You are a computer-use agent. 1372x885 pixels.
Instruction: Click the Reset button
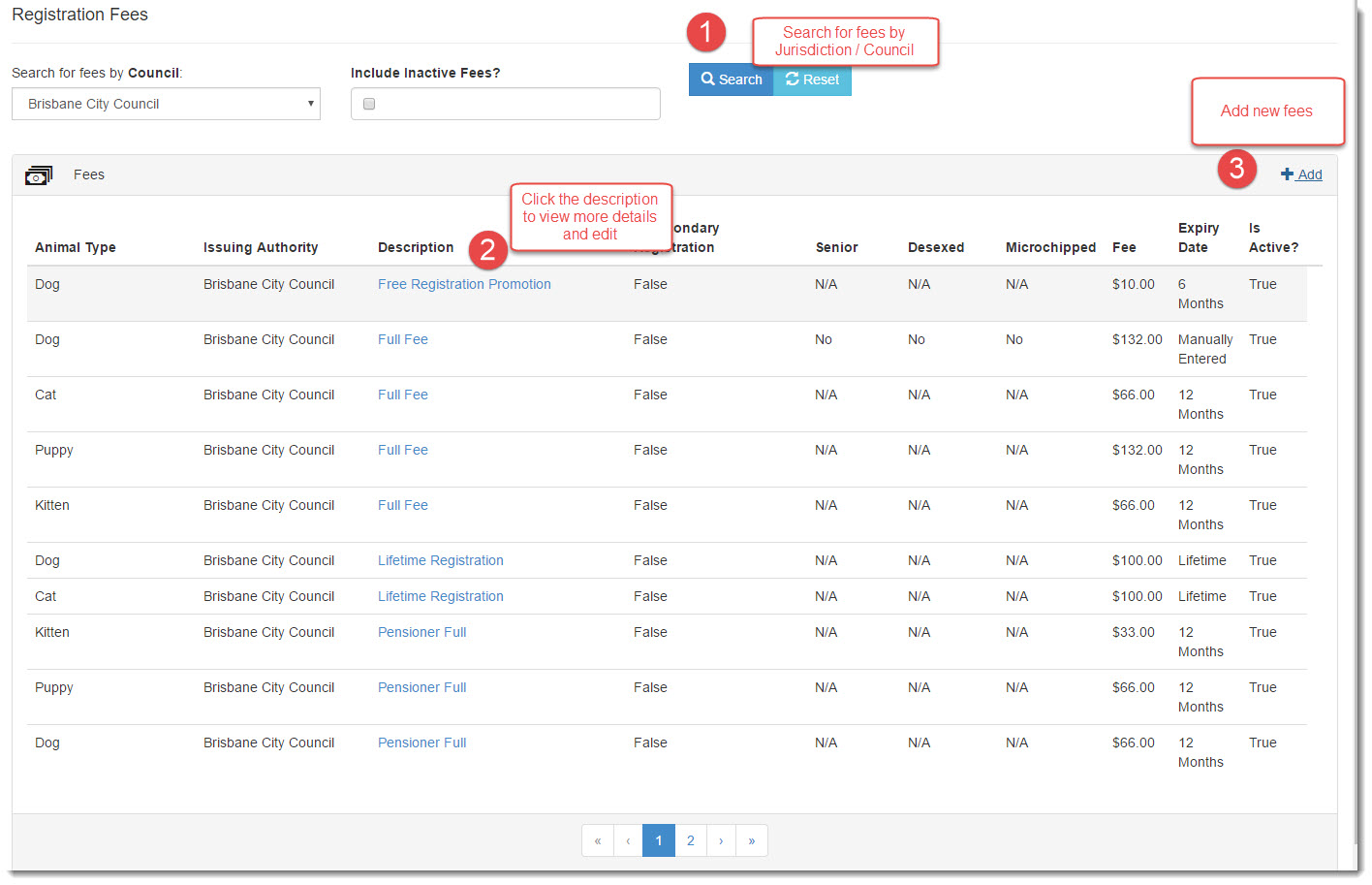click(812, 79)
